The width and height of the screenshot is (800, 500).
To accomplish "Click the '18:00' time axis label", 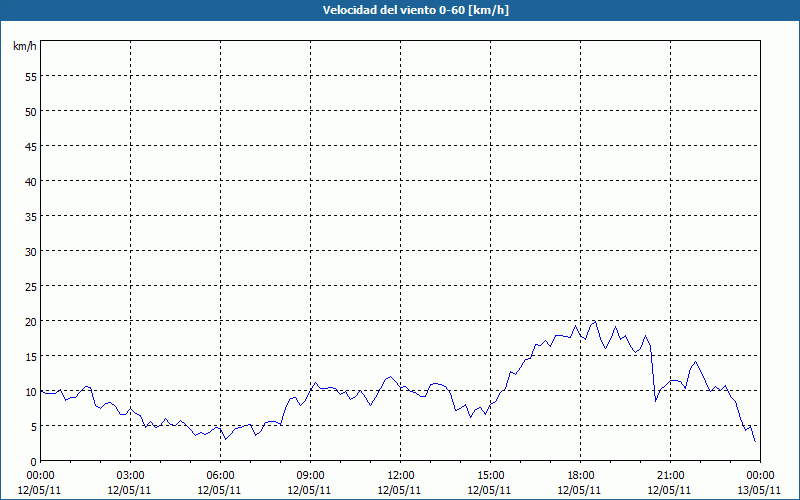I will pyautogui.click(x=581, y=476).
